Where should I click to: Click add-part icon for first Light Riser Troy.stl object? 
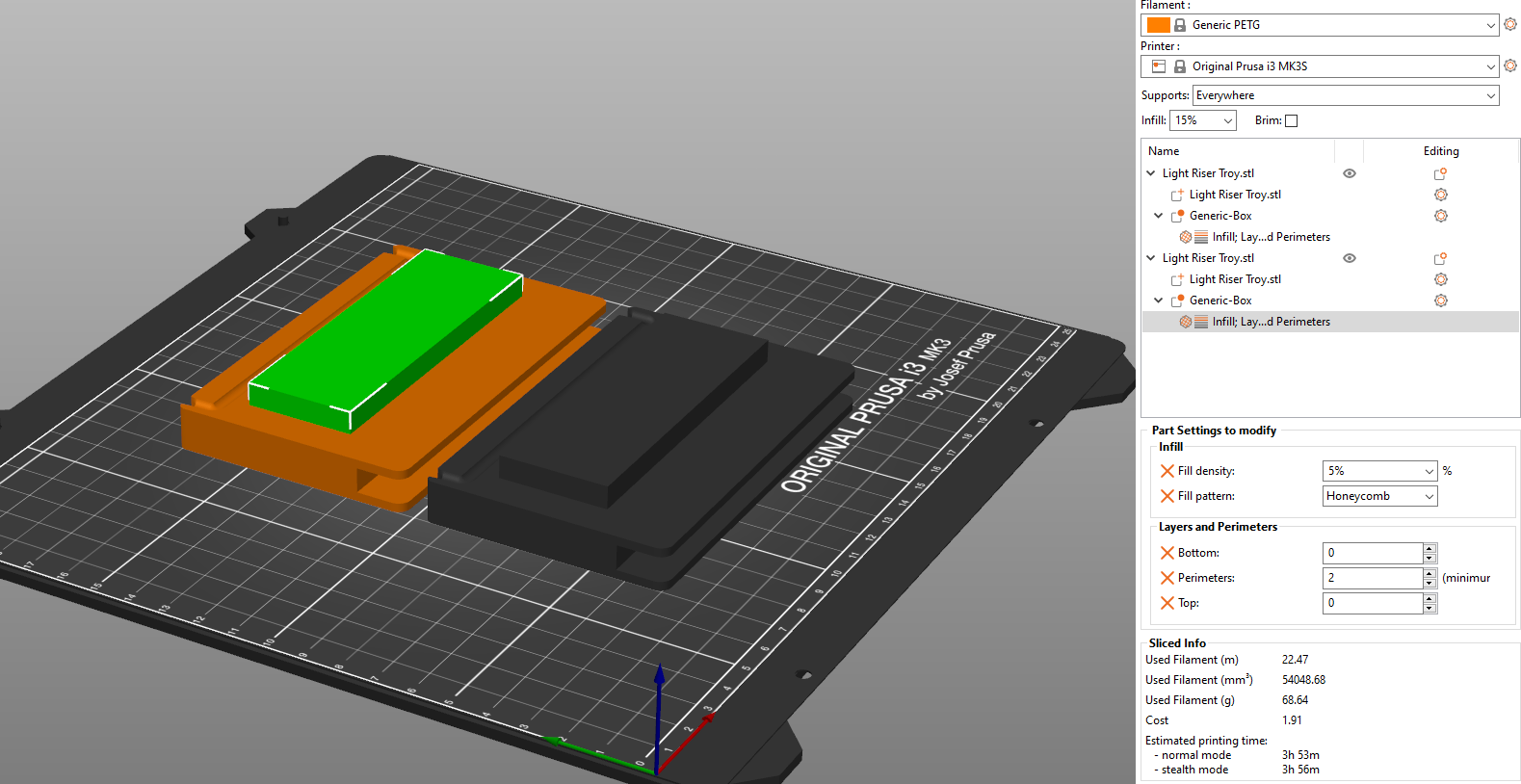(1440, 173)
